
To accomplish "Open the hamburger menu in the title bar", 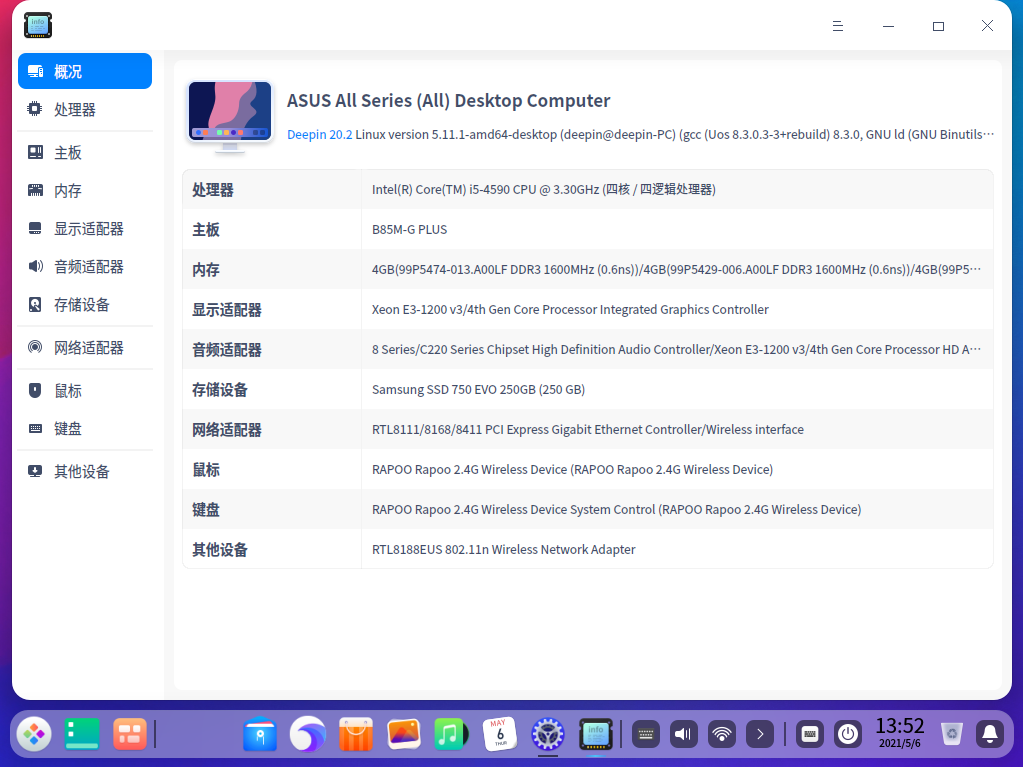I will point(838,26).
